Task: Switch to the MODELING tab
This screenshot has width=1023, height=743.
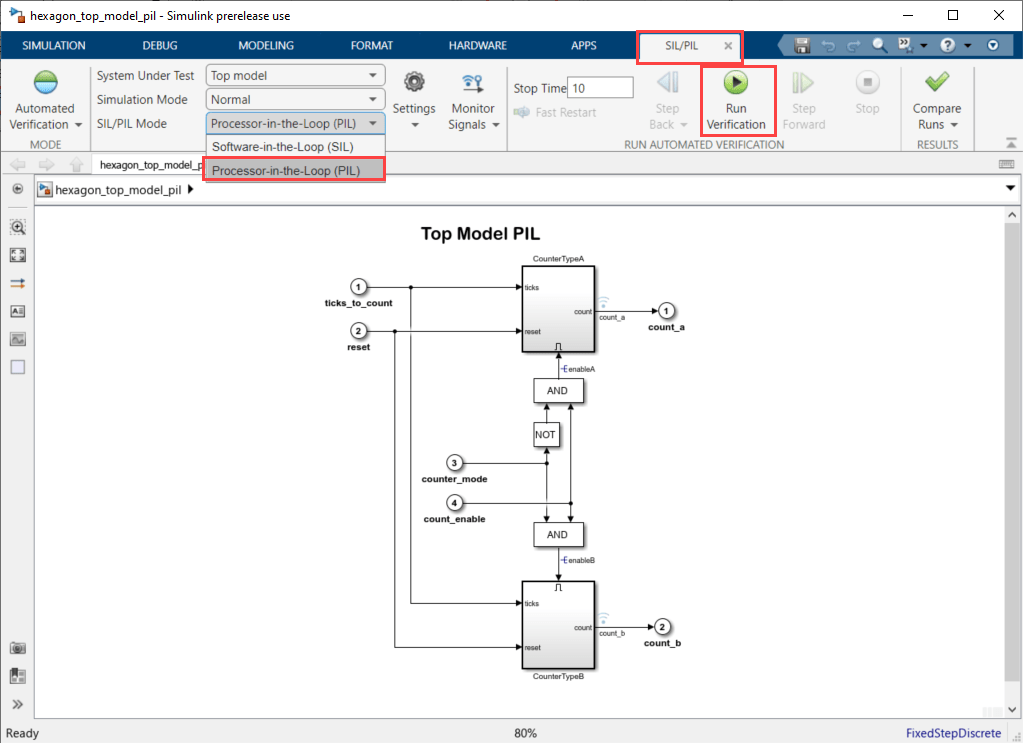Action: click(x=266, y=45)
